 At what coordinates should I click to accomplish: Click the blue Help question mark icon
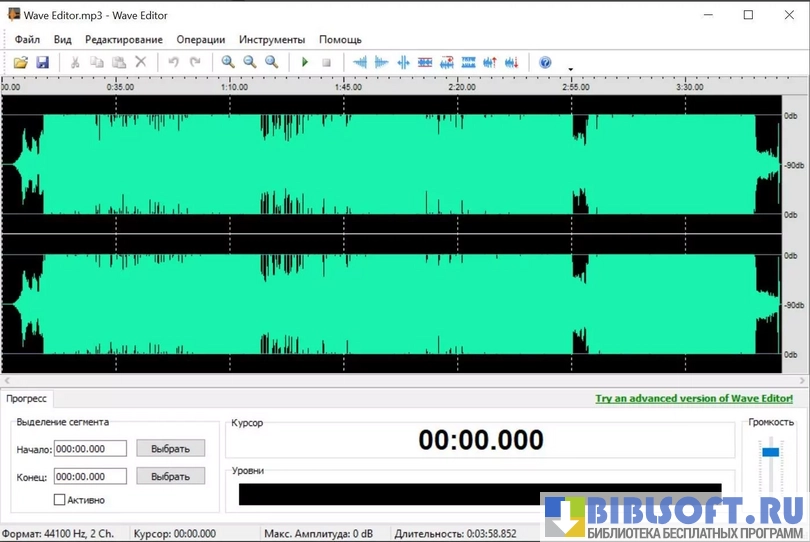coord(545,62)
